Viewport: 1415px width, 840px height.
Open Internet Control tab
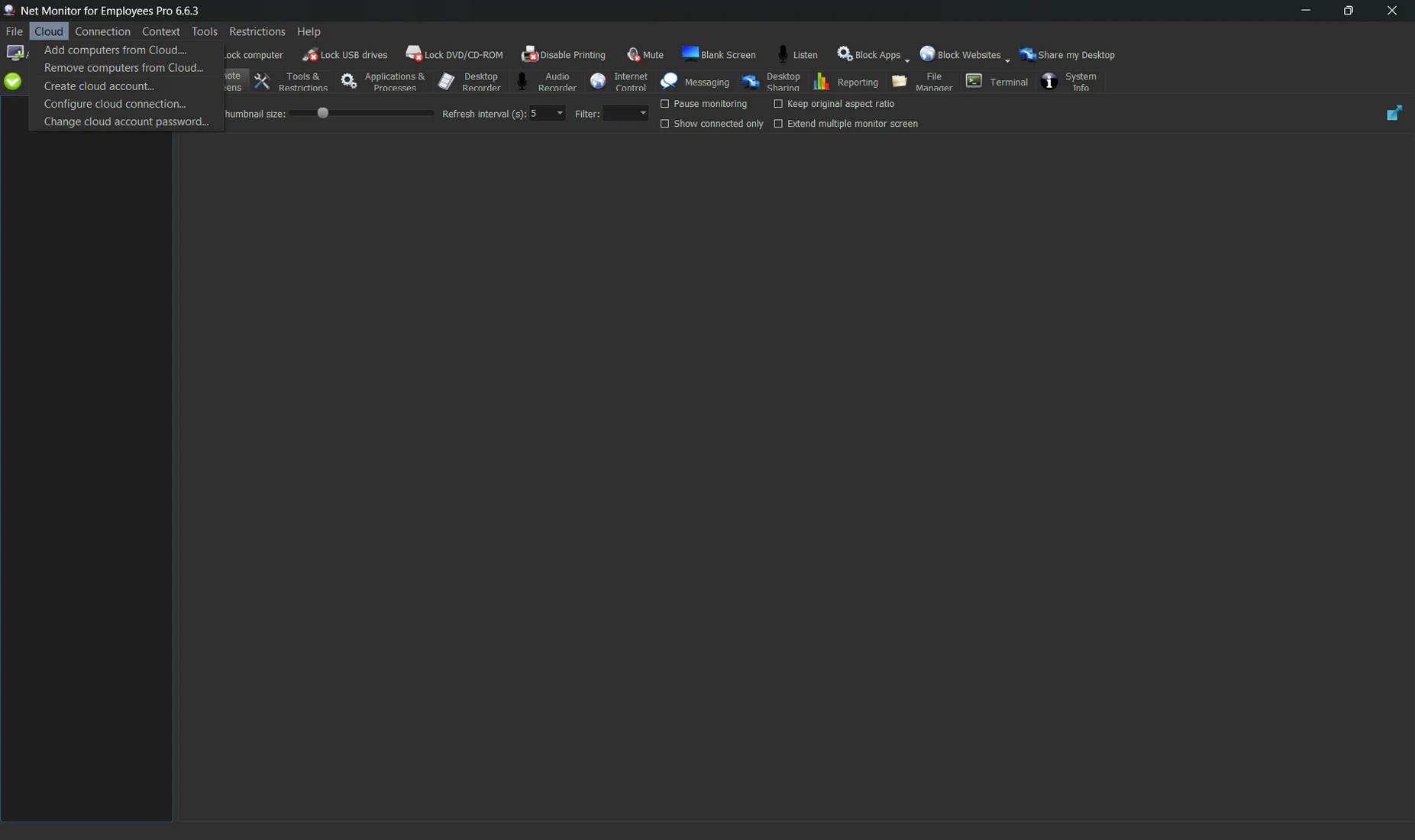tap(620, 82)
